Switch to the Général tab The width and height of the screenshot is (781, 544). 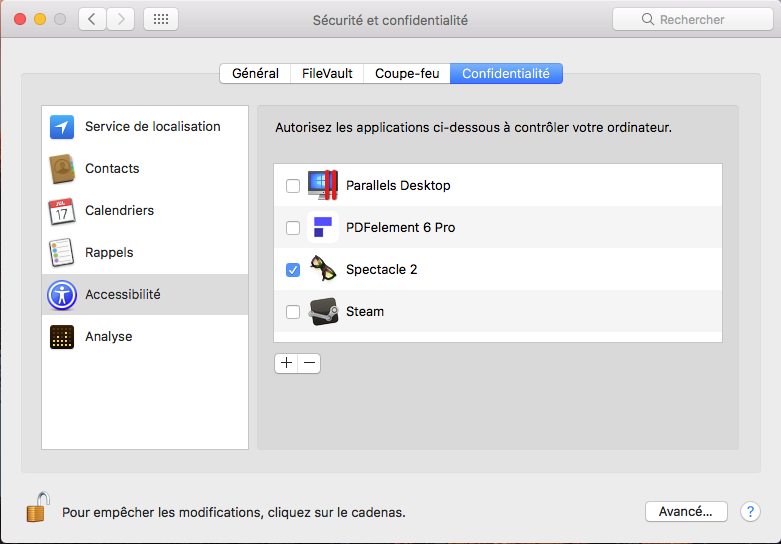[x=255, y=74]
